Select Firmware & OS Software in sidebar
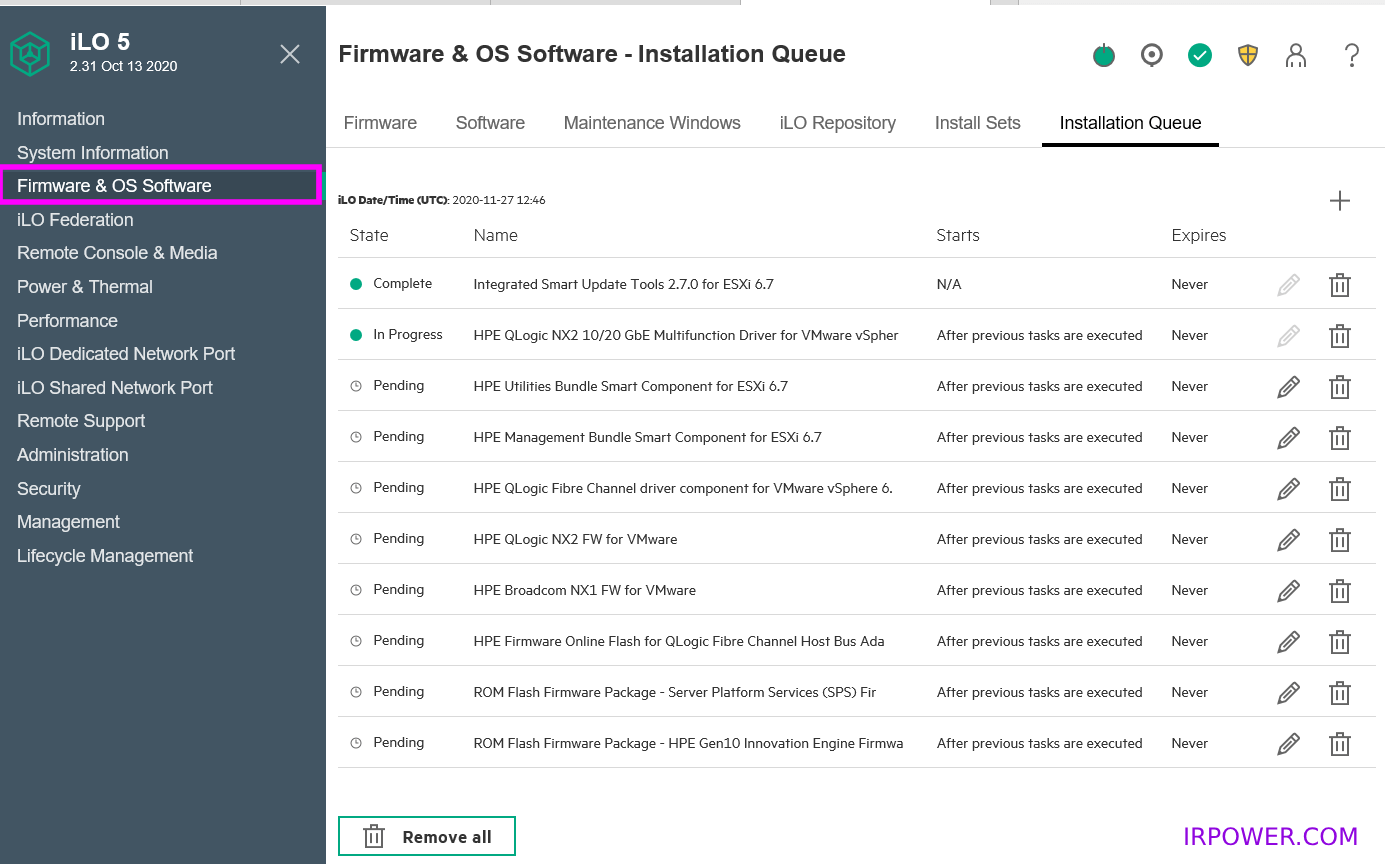 click(x=160, y=186)
